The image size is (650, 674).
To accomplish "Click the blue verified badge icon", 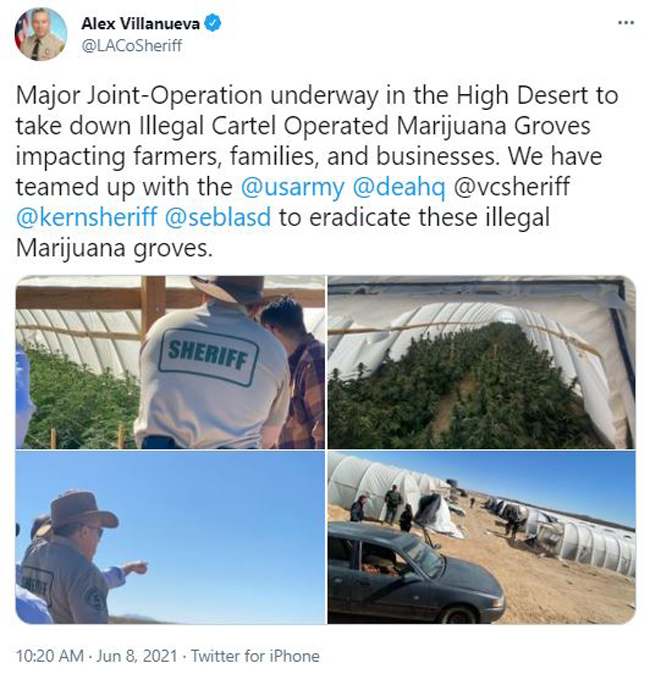I will [214, 23].
